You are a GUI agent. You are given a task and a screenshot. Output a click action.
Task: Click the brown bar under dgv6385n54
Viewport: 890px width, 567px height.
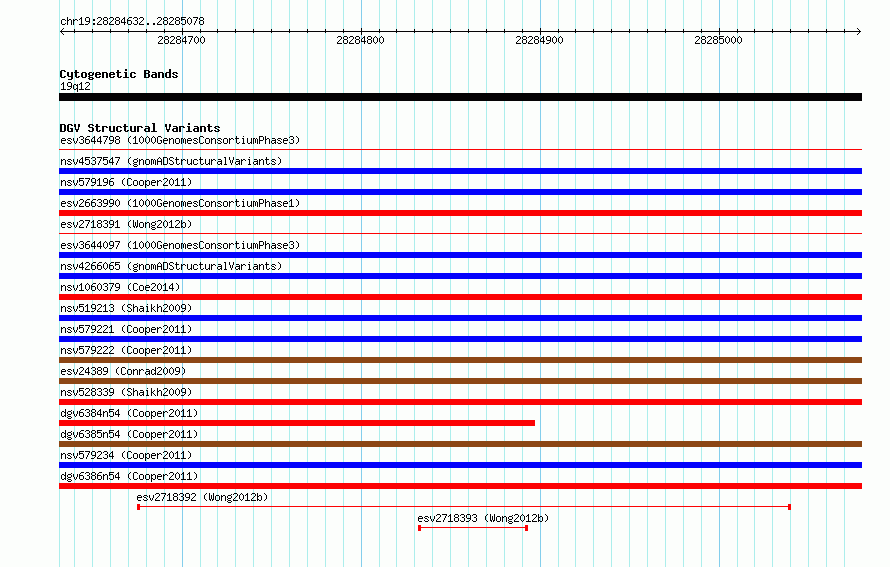click(460, 444)
